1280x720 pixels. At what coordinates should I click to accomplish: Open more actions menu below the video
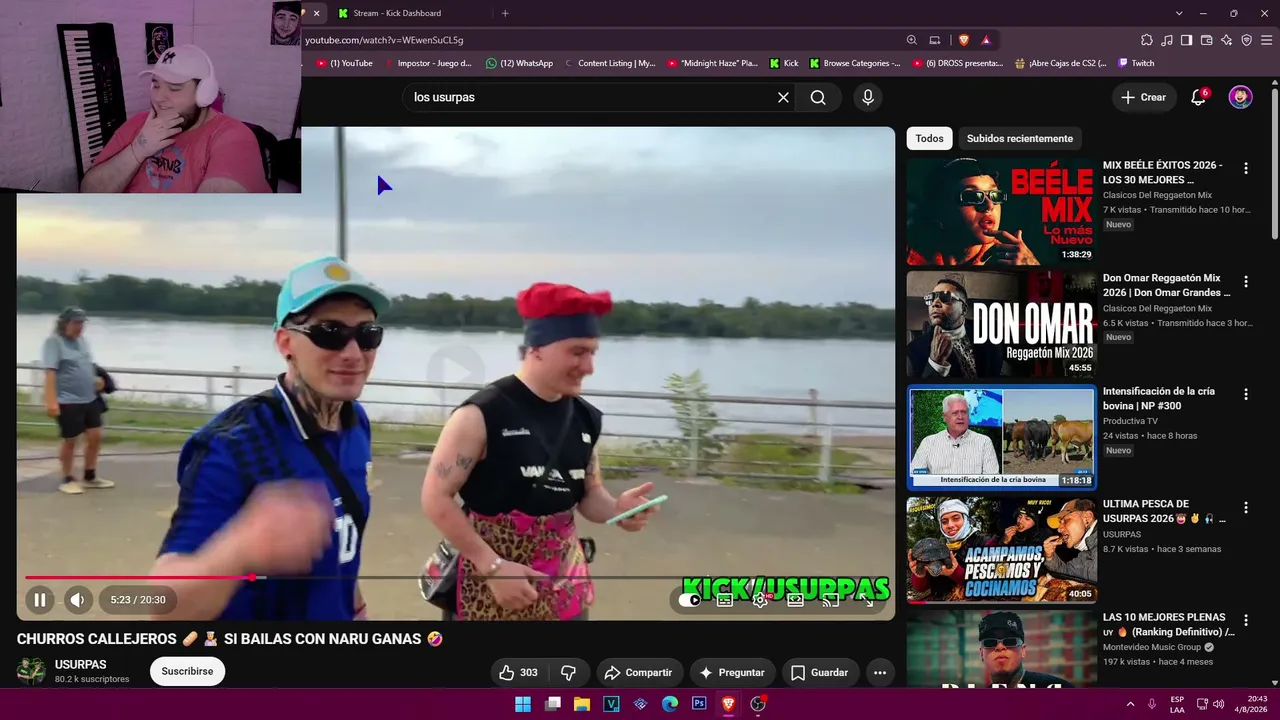[880, 672]
